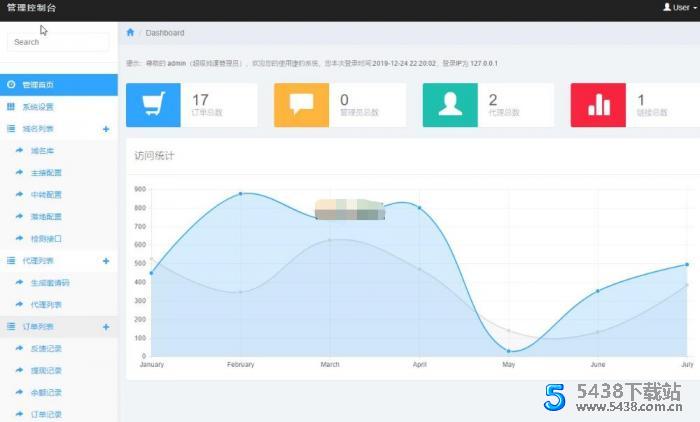This screenshot has width=700, height=422.
Task: Go to 生成邀请码 page
Action: tap(50, 283)
